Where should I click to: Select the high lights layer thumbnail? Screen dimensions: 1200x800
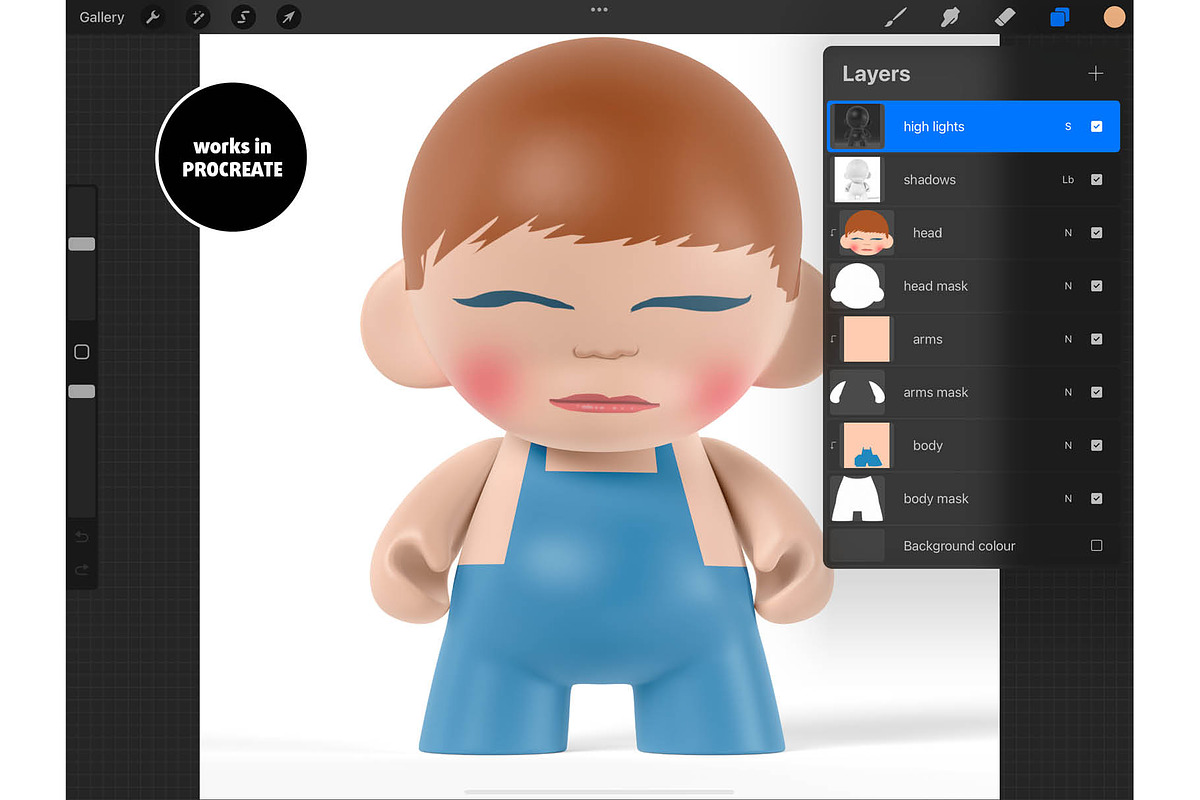(x=857, y=127)
